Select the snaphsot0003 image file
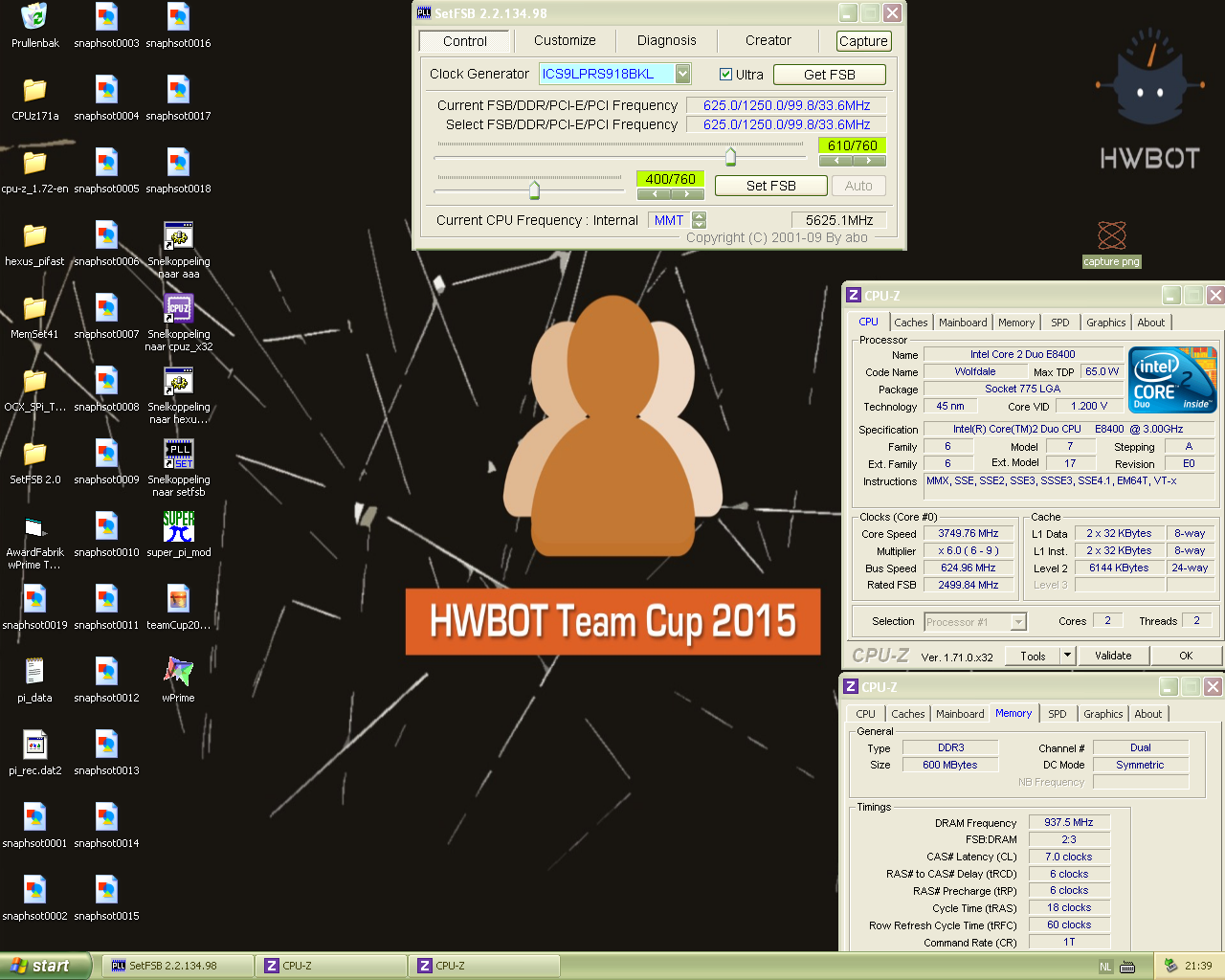 [106, 26]
